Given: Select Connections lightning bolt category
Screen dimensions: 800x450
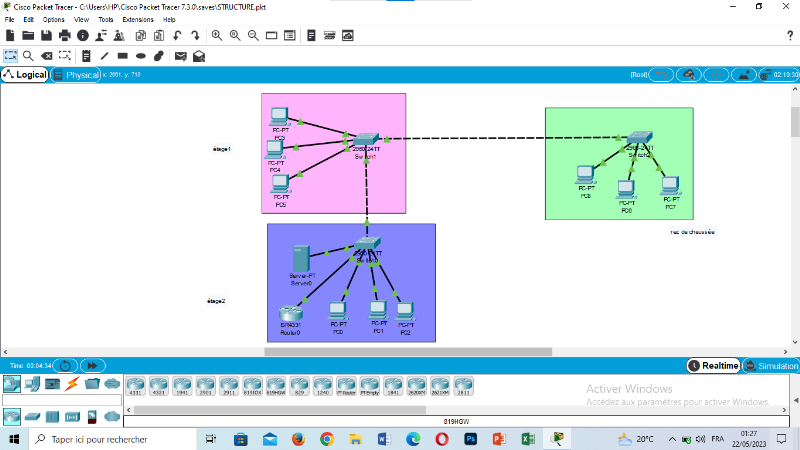Looking at the screenshot, I should (72, 384).
